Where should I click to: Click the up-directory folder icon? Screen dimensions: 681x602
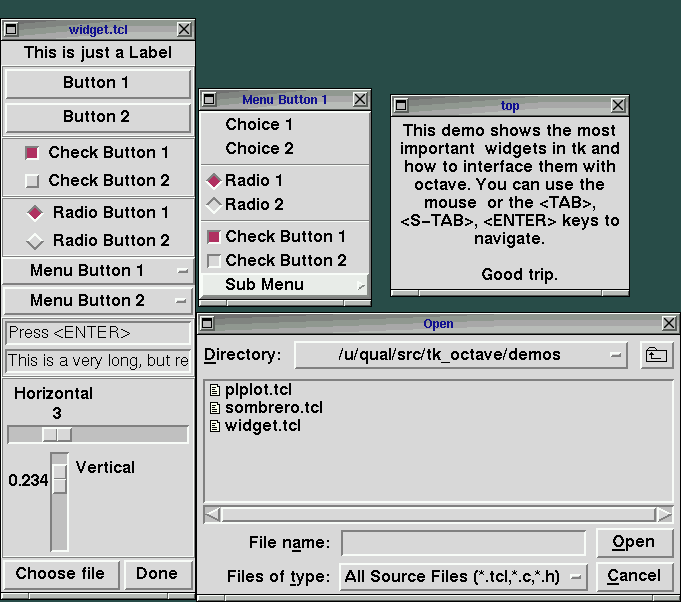coord(656,355)
